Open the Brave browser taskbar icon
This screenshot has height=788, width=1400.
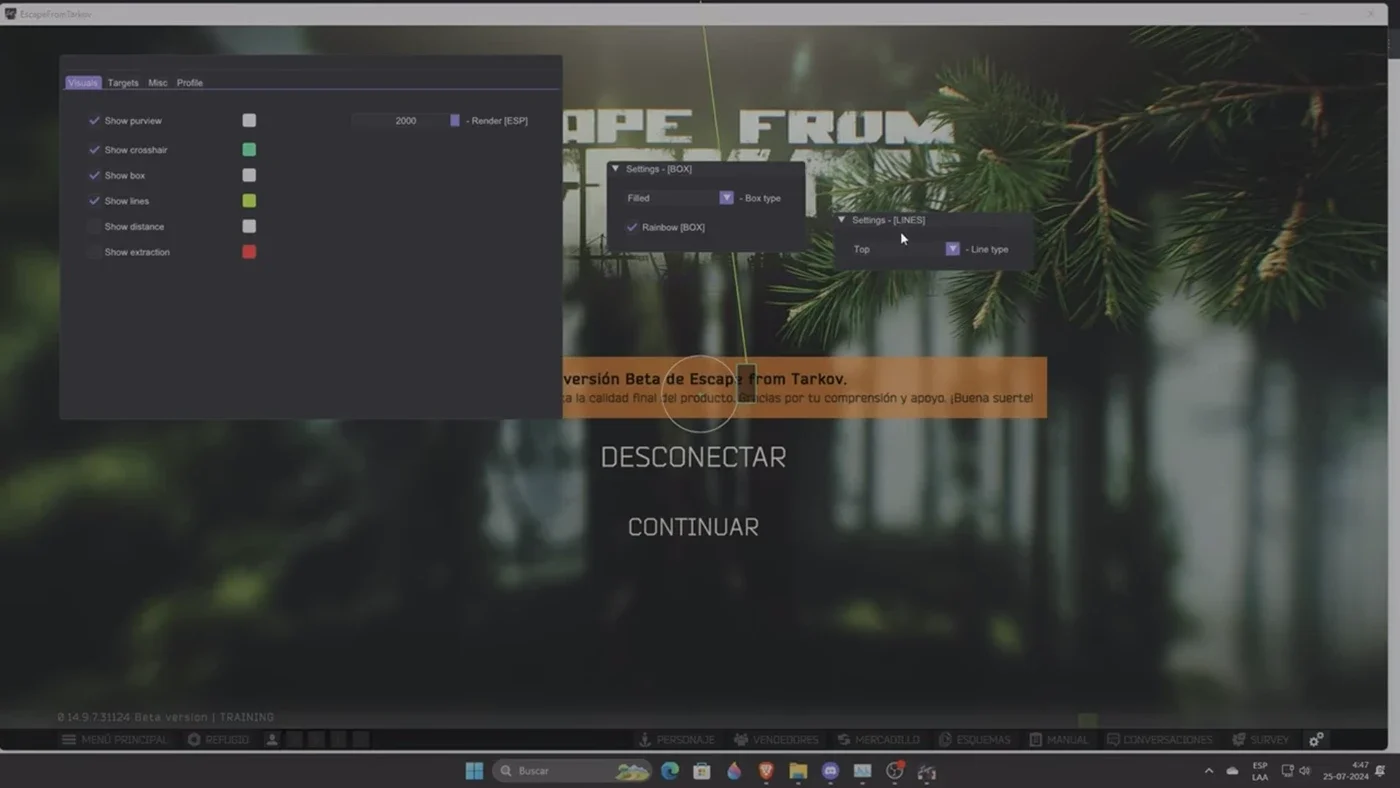coord(766,771)
